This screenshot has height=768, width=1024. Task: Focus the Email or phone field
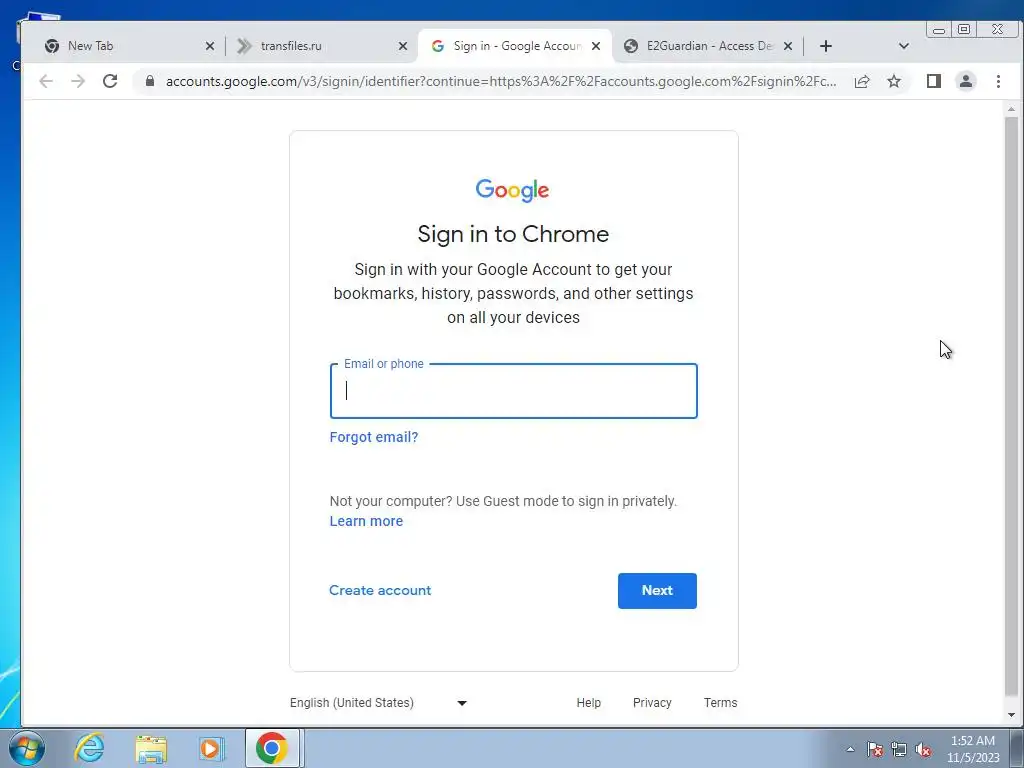(514, 391)
